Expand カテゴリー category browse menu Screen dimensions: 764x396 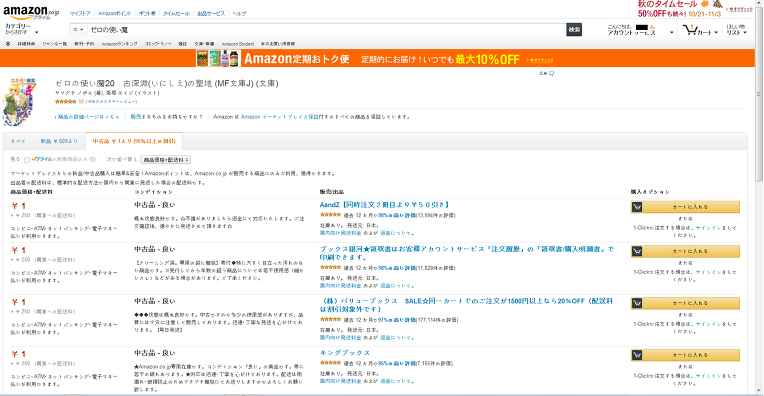20,29
